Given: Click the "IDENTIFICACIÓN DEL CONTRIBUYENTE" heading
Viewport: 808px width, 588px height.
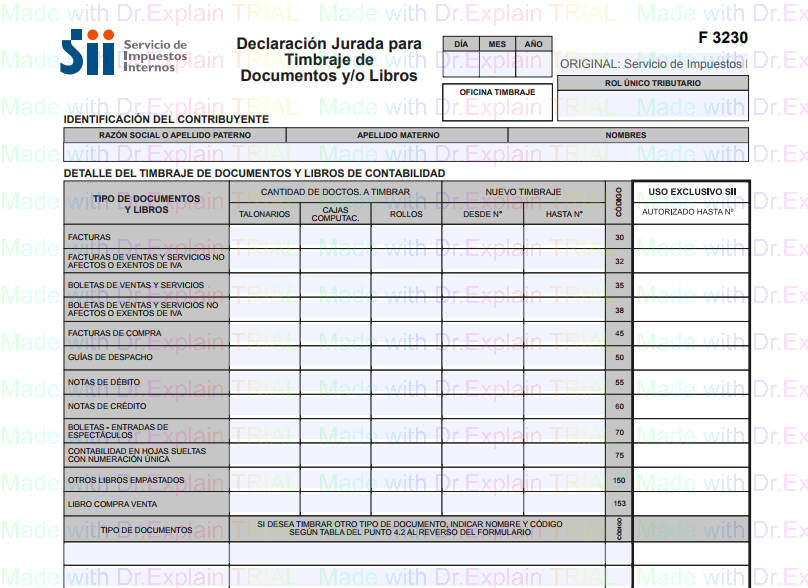Looking at the screenshot, I should (x=166, y=119).
